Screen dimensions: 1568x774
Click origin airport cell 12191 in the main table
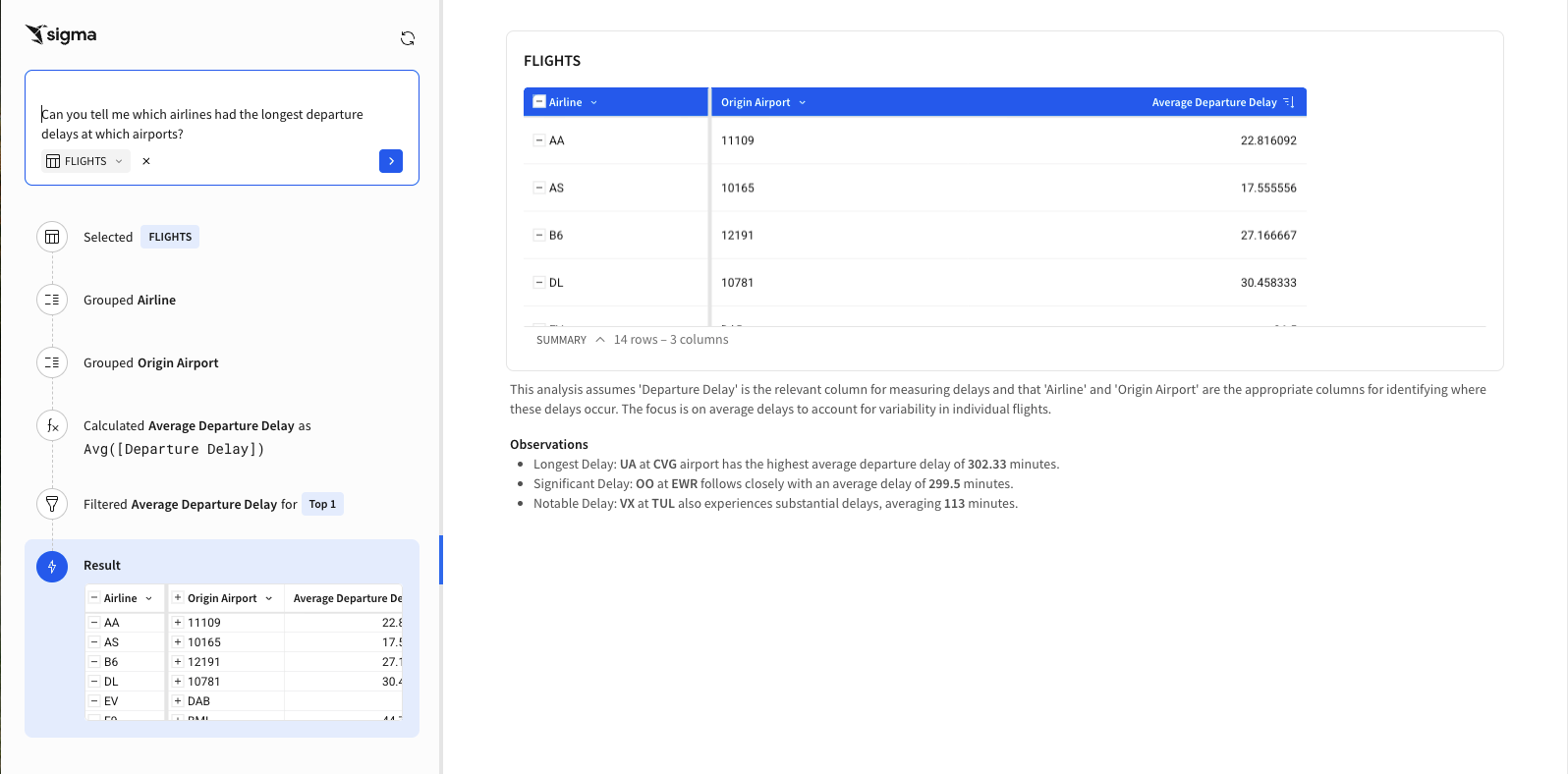pyautogui.click(x=738, y=235)
